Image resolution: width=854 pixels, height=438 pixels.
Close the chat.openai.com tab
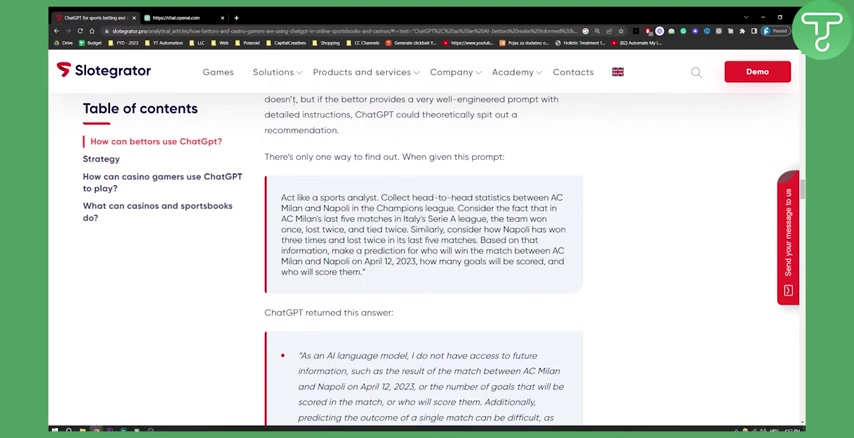224,17
